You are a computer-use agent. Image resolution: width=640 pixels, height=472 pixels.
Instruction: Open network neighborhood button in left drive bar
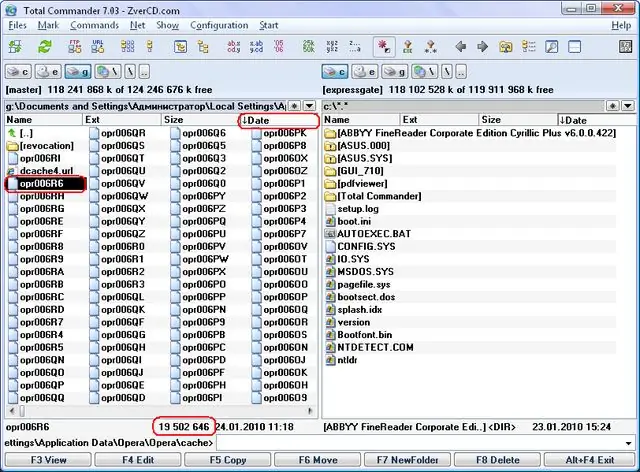click(108, 72)
